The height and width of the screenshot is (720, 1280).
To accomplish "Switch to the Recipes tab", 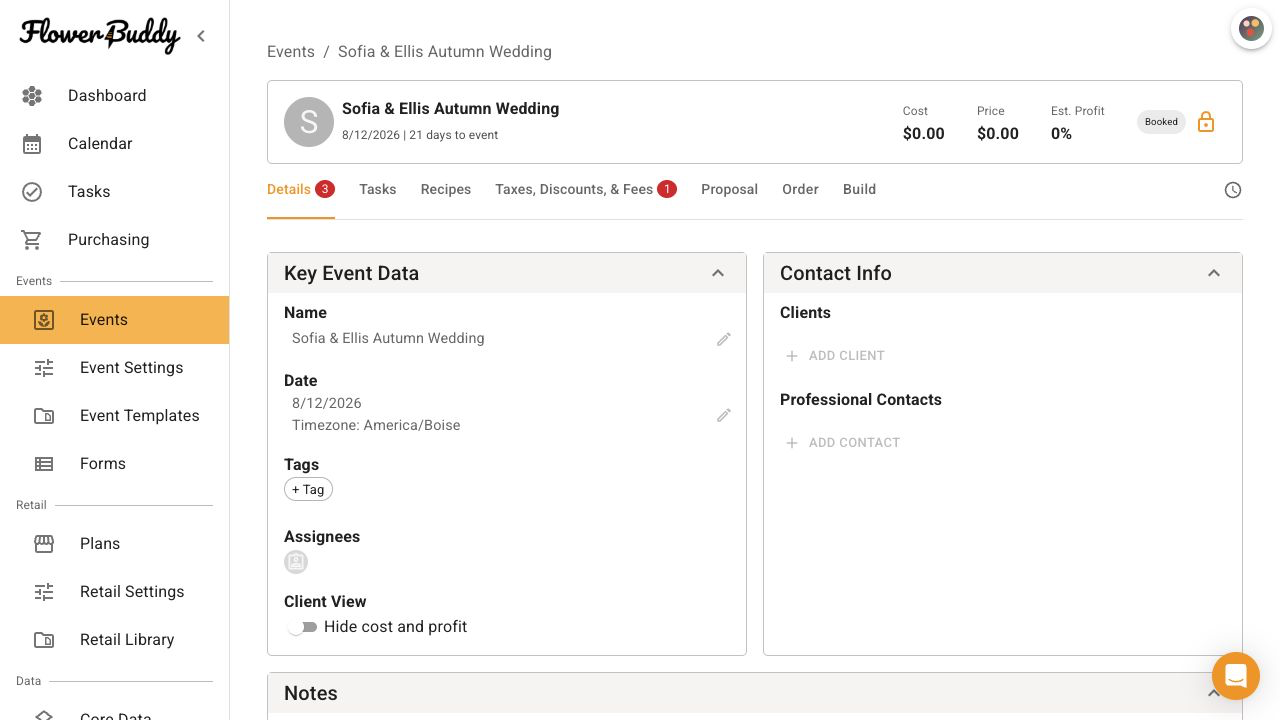I will click(446, 189).
